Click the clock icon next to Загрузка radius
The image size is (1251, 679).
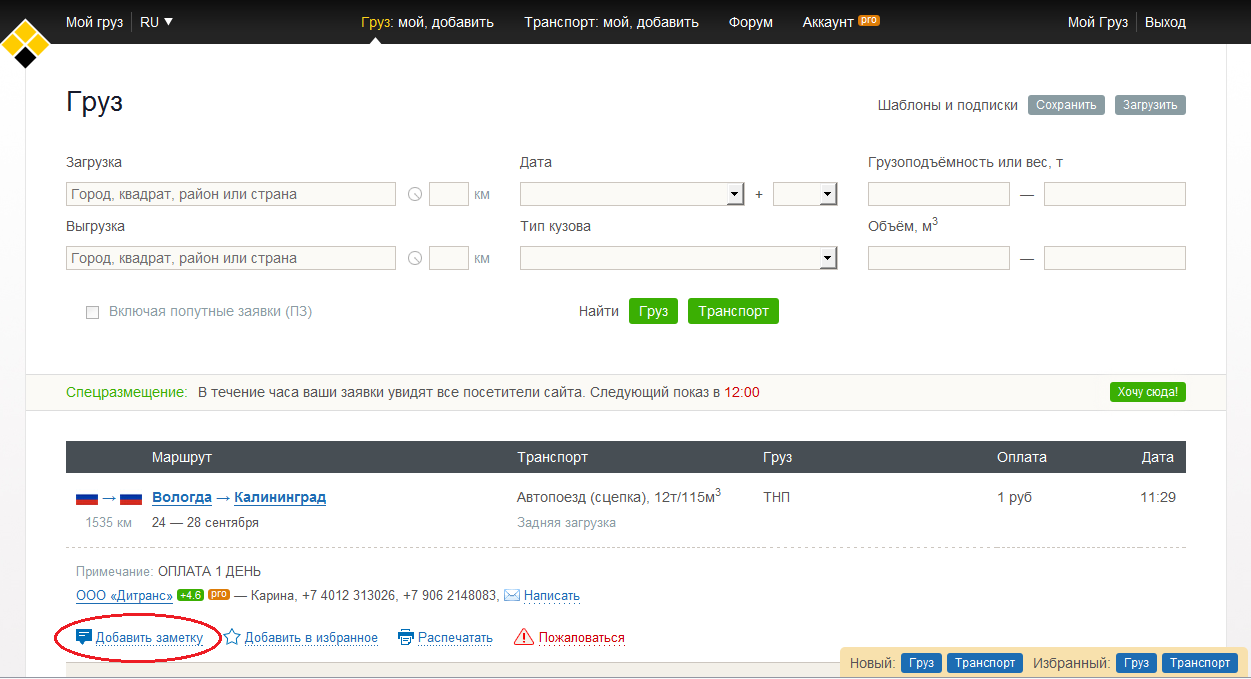point(415,194)
